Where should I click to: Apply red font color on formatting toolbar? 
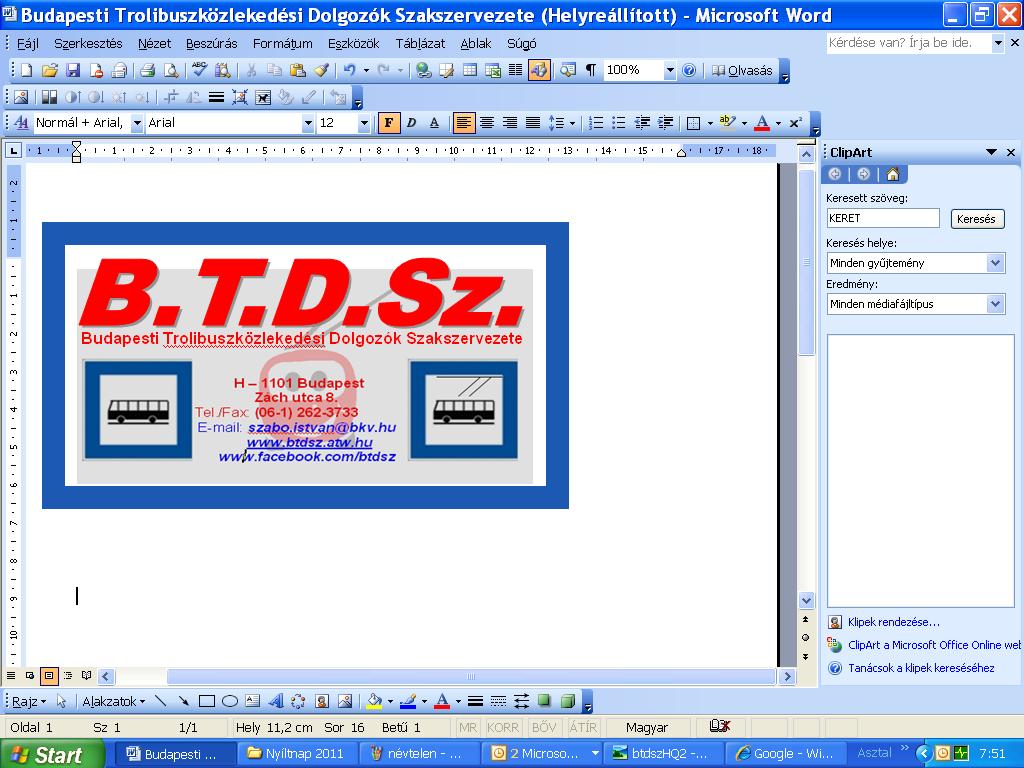(x=762, y=123)
